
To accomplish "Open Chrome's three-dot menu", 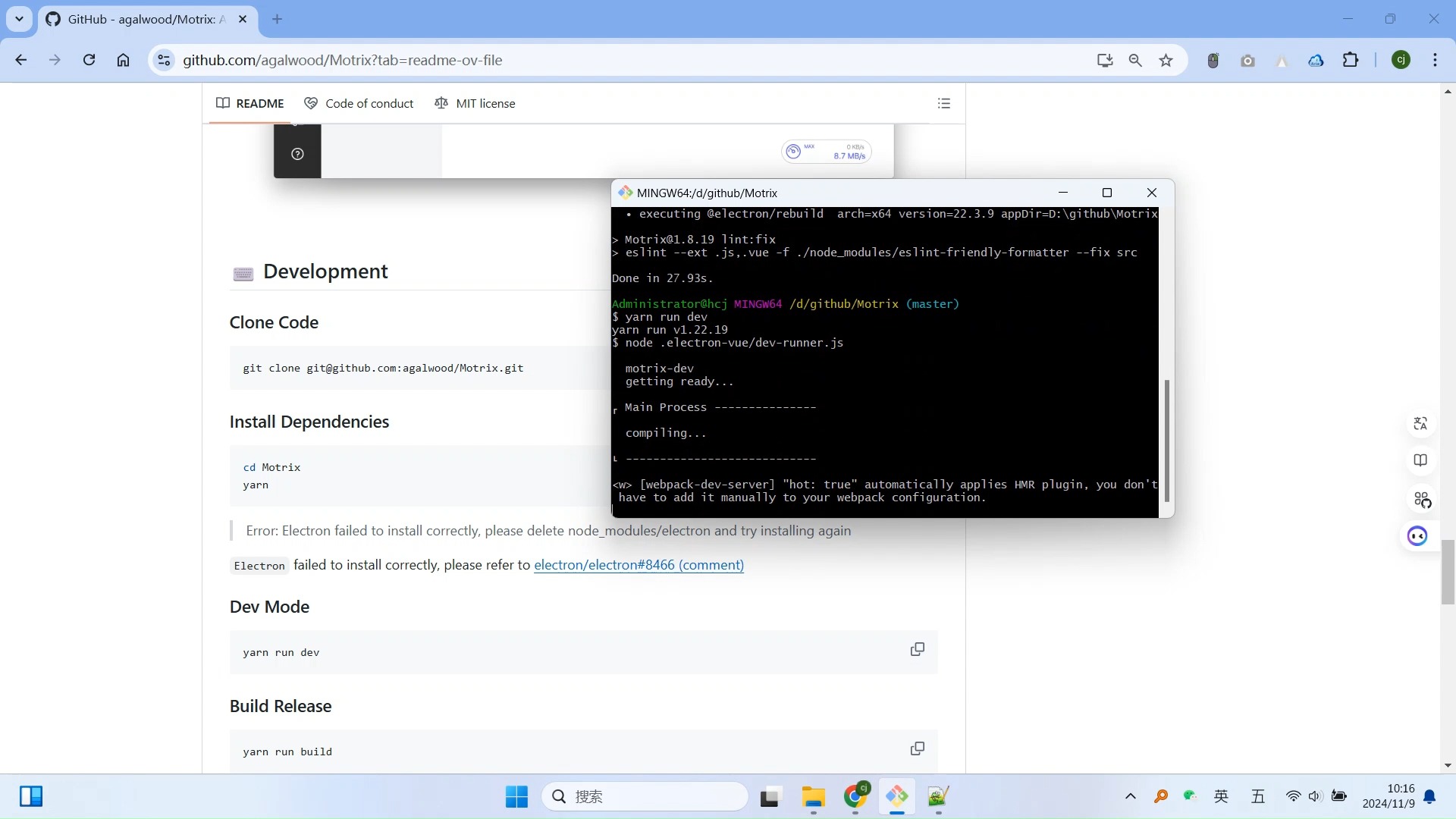I will (1435, 60).
